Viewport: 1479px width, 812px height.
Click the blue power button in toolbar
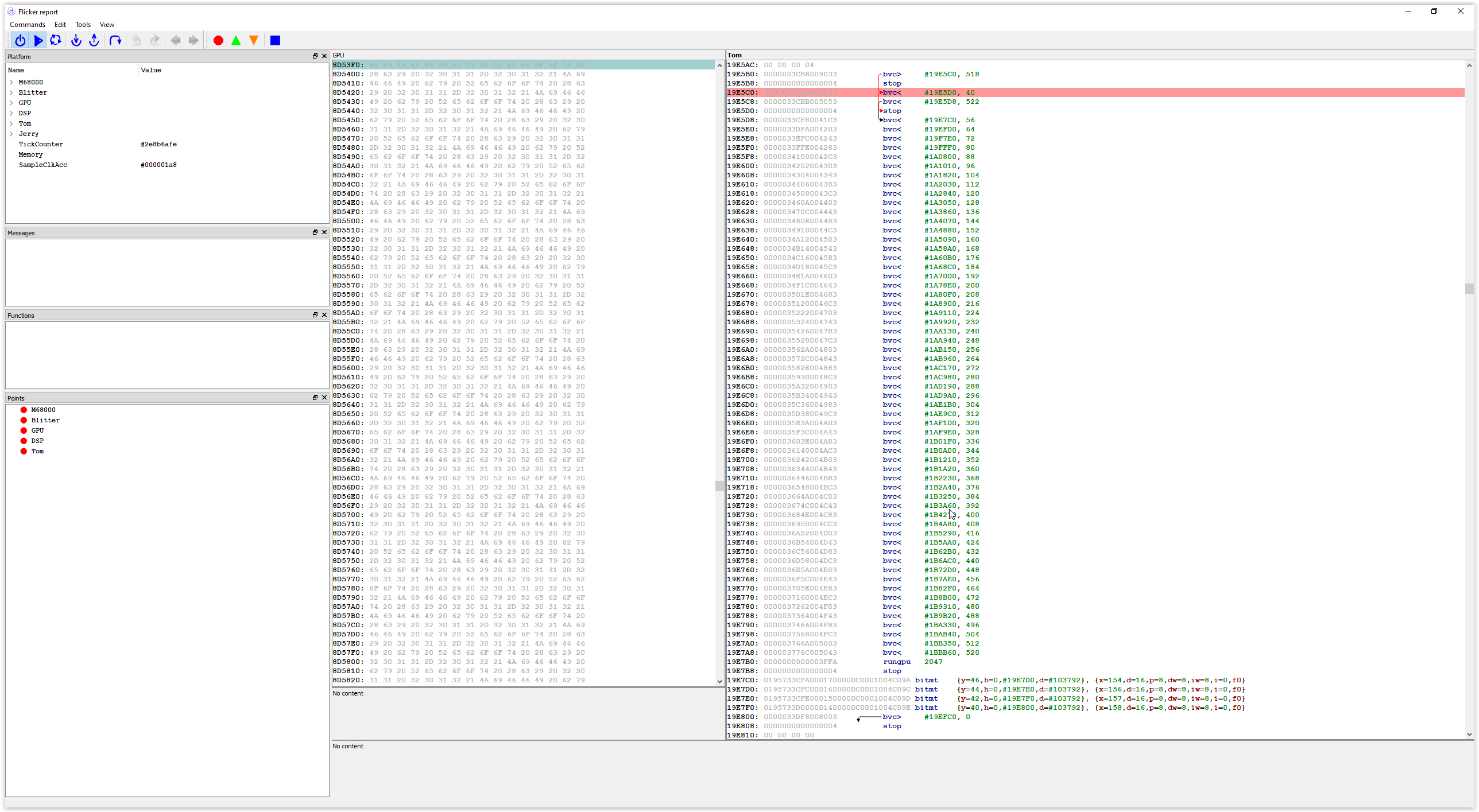point(20,40)
